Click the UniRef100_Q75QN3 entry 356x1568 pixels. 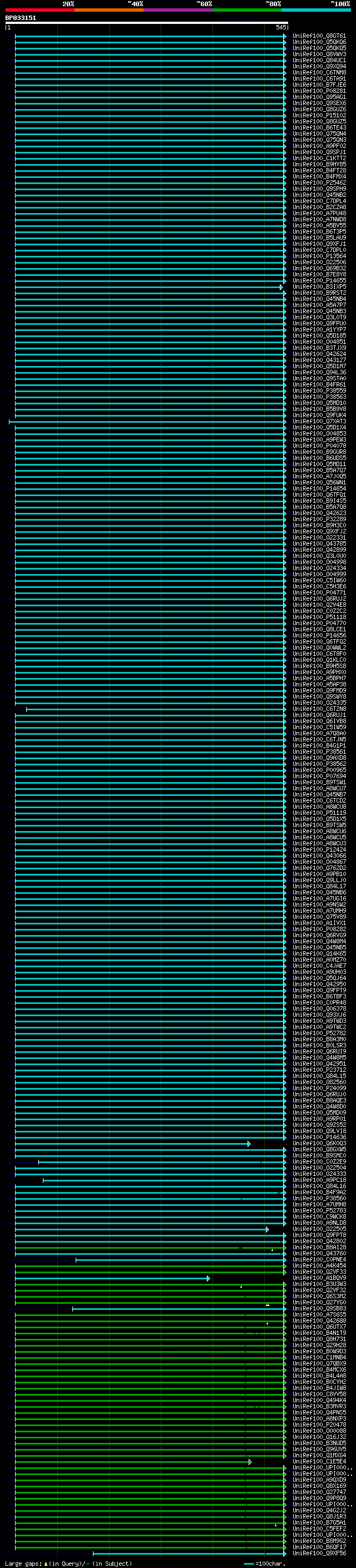click(x=319, y=140)
